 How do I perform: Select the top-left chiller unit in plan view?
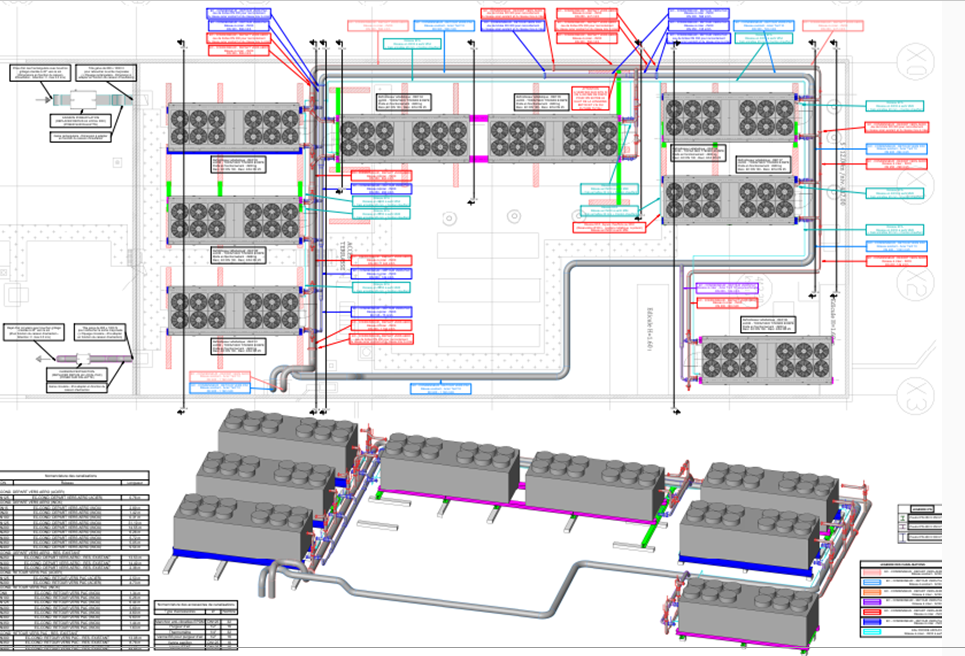point(234,127)
